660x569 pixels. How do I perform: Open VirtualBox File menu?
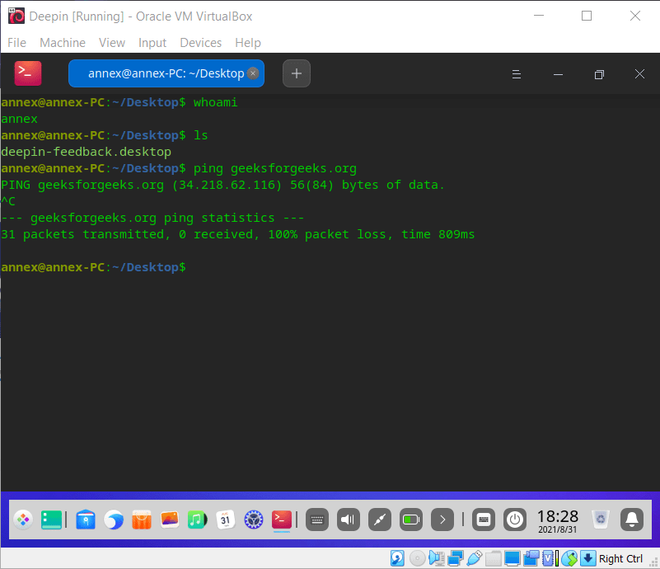[x=17, y=43]
